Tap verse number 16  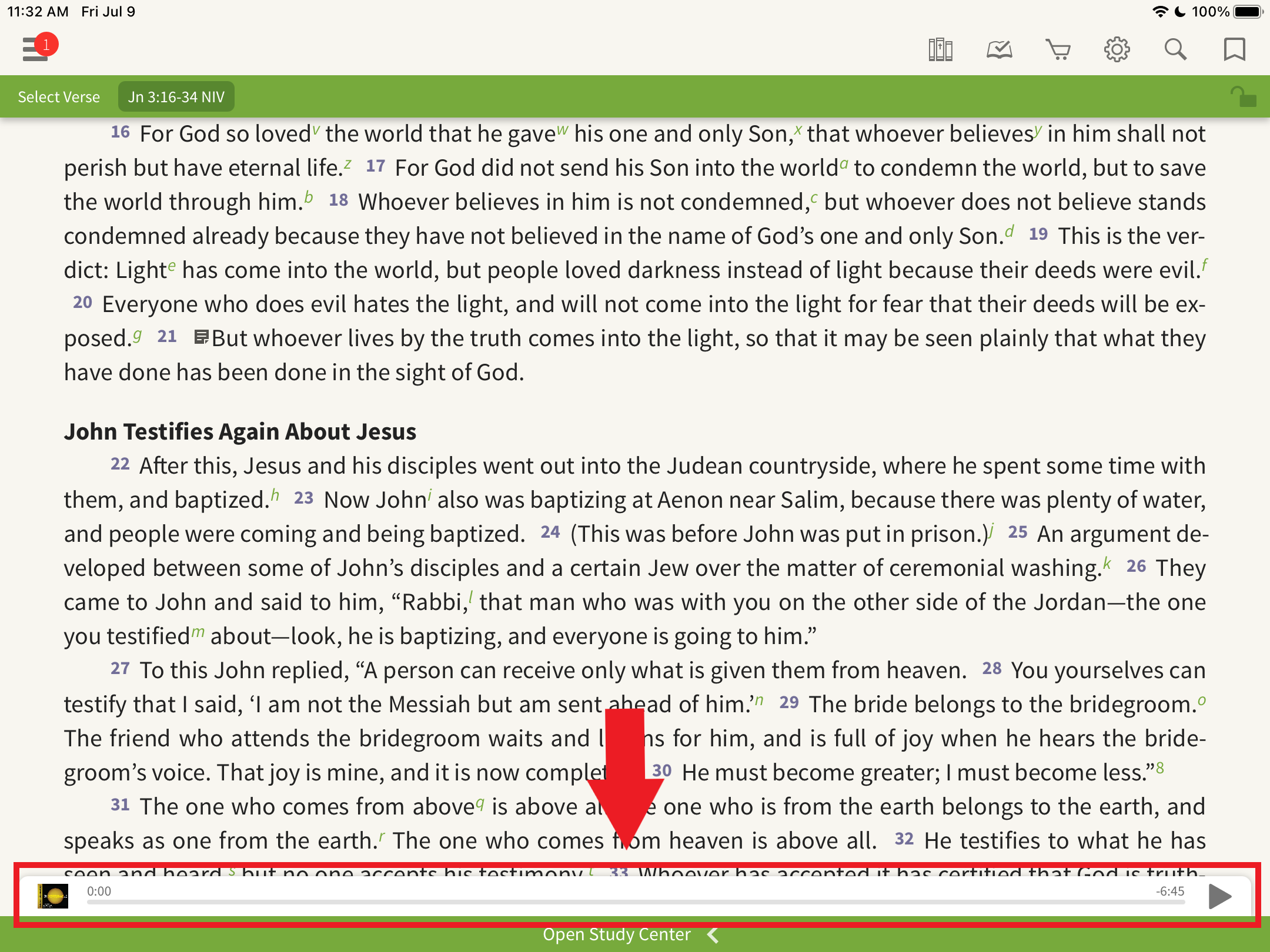[120, 132]
